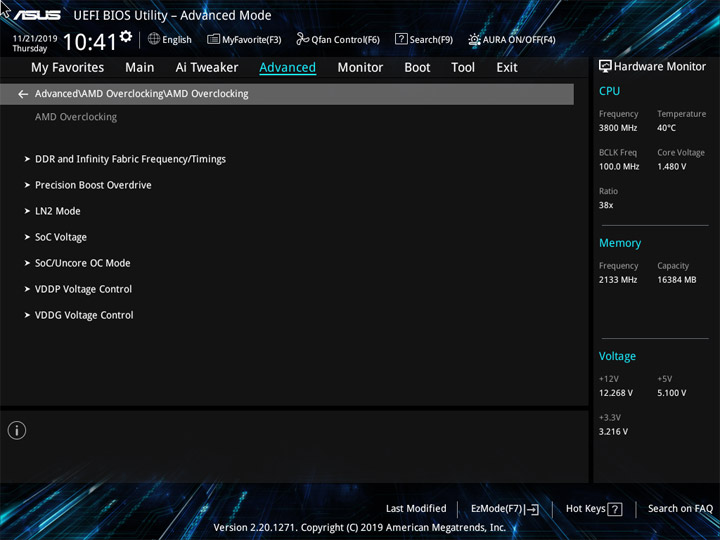
Task: Click the Hardware Monitor screen icon
Action: [605, 67]
